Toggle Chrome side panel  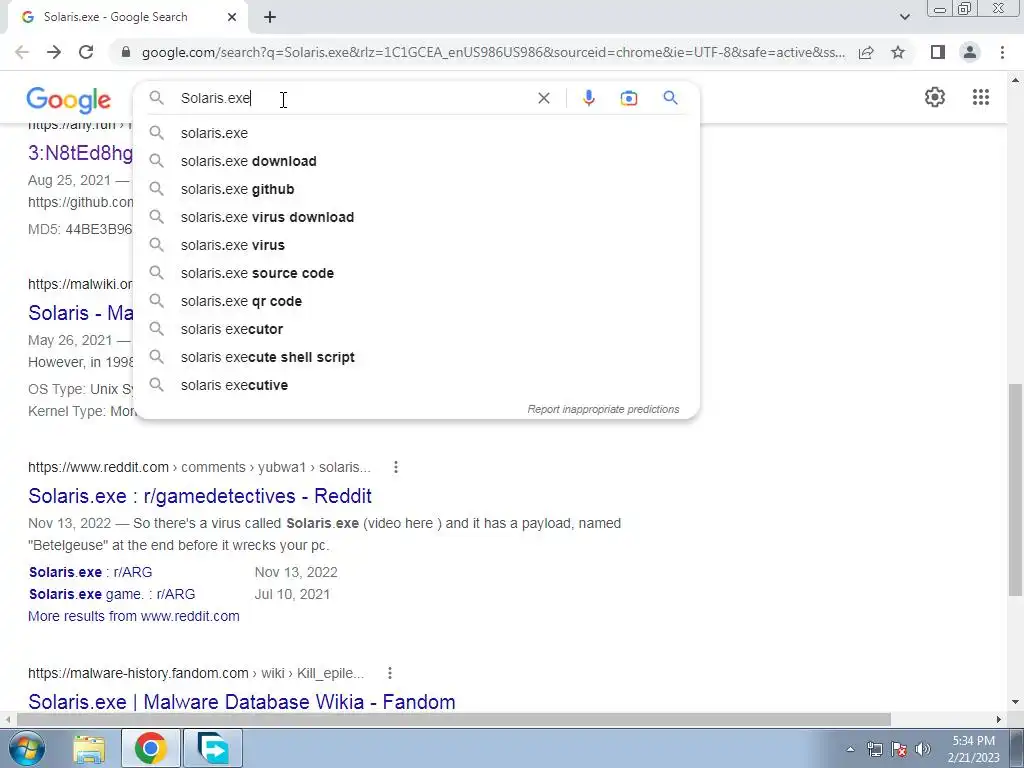(938, 52)
